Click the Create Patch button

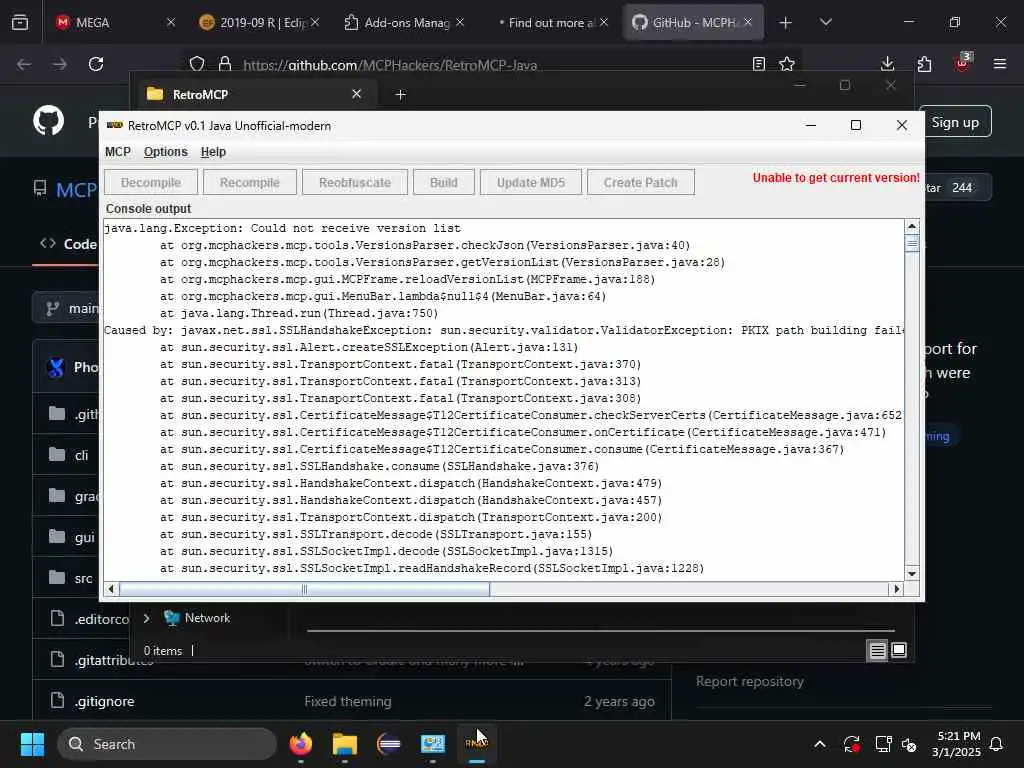point(640,182)
